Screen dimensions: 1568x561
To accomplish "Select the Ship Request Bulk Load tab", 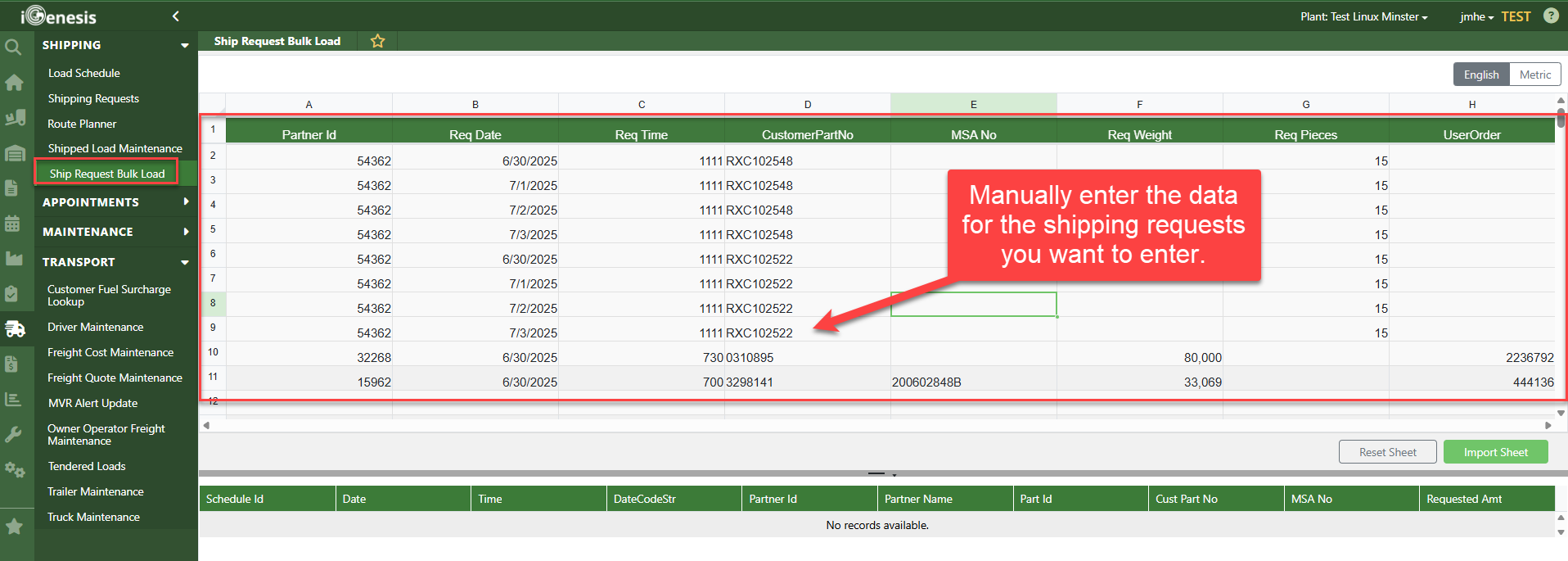I will (x=277, y=41).
